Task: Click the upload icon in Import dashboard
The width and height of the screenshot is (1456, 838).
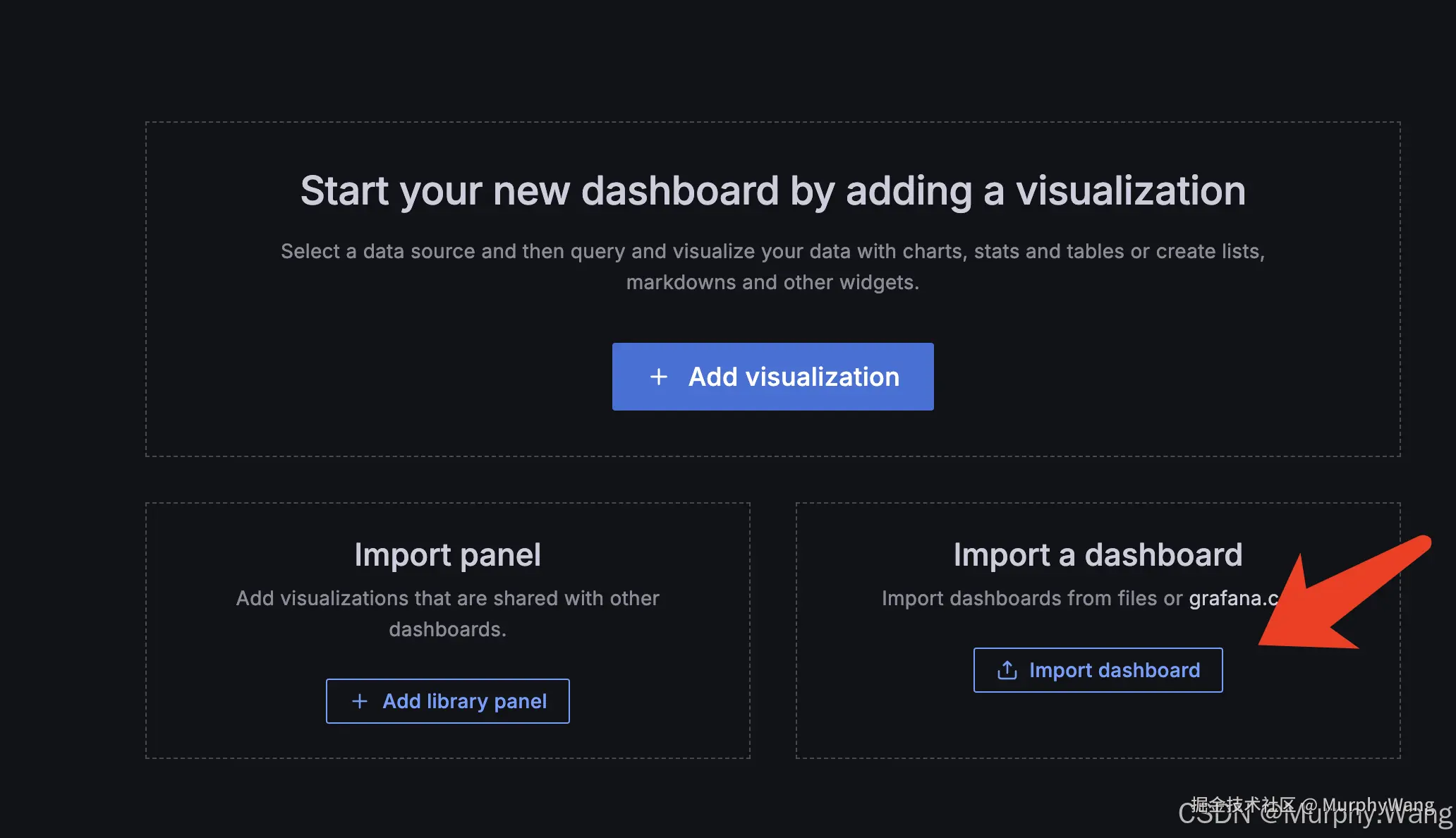Action: (1007, 670)
